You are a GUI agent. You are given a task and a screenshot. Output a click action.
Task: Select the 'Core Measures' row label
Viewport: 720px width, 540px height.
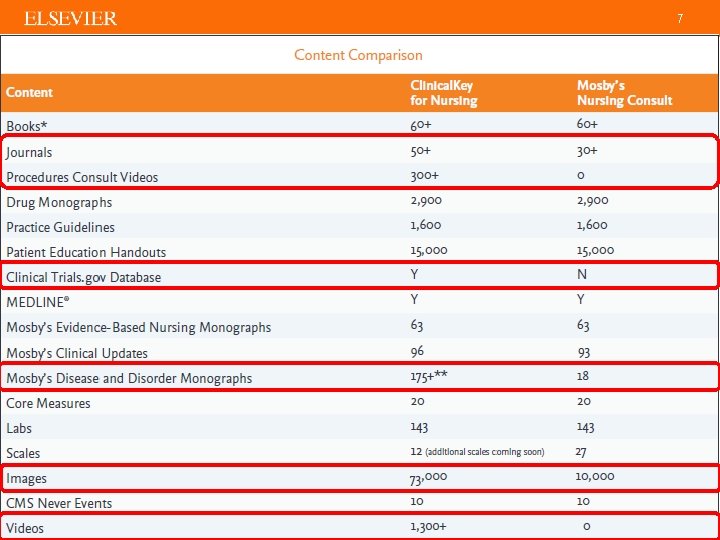point(48,403)
